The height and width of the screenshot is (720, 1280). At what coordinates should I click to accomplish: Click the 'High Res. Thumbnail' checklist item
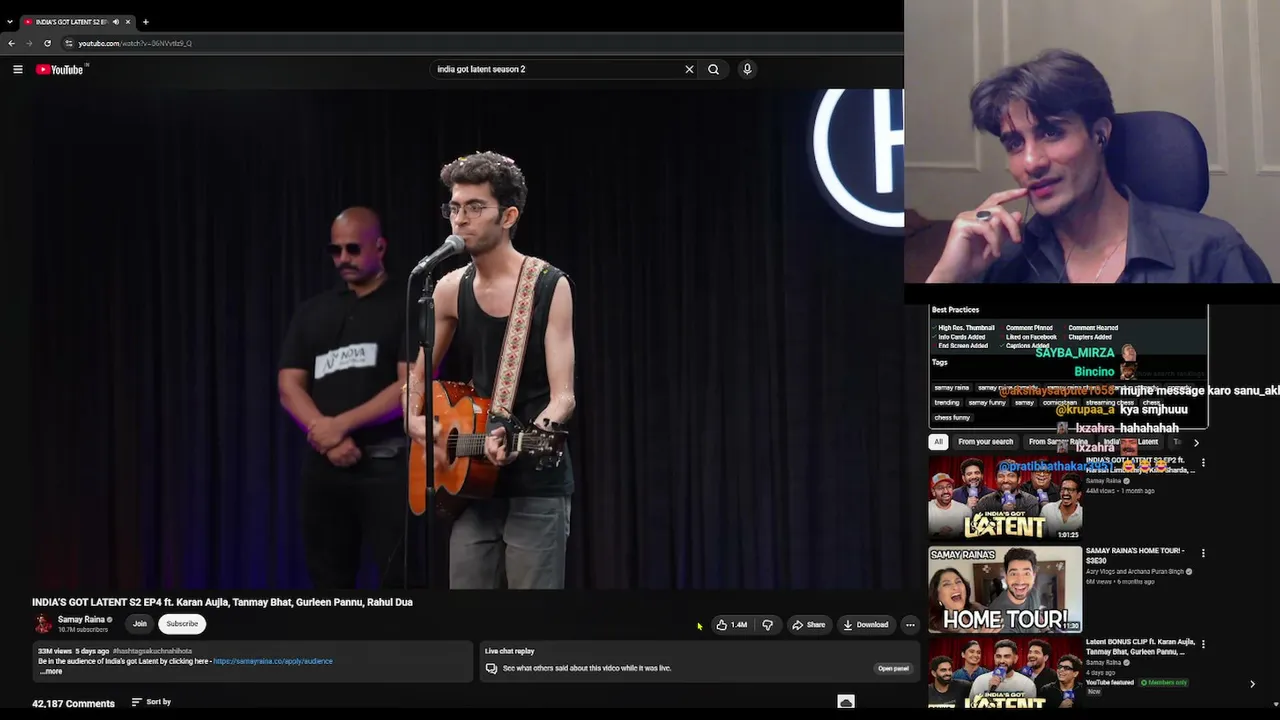pyautogui.click(x=966, y=328)
